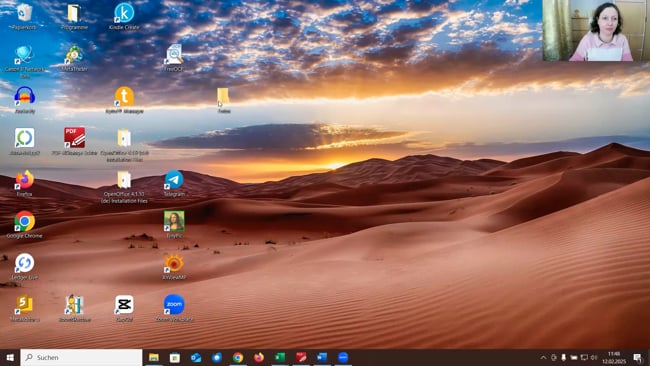
Task: Select the OpenOffice 4.1.10 installation folder
Action: [124, 186]
